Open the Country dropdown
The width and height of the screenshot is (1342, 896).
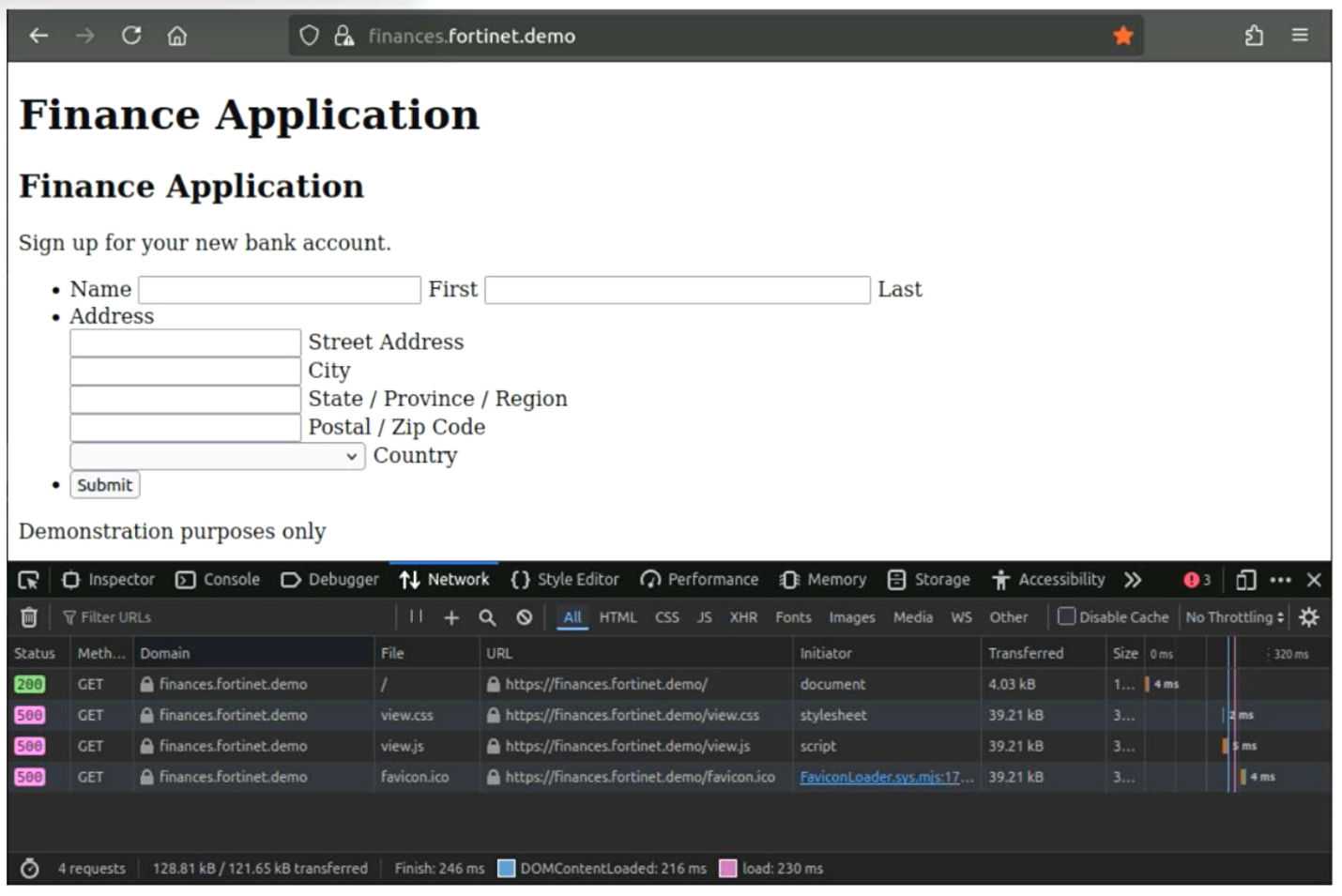point(218,456)
